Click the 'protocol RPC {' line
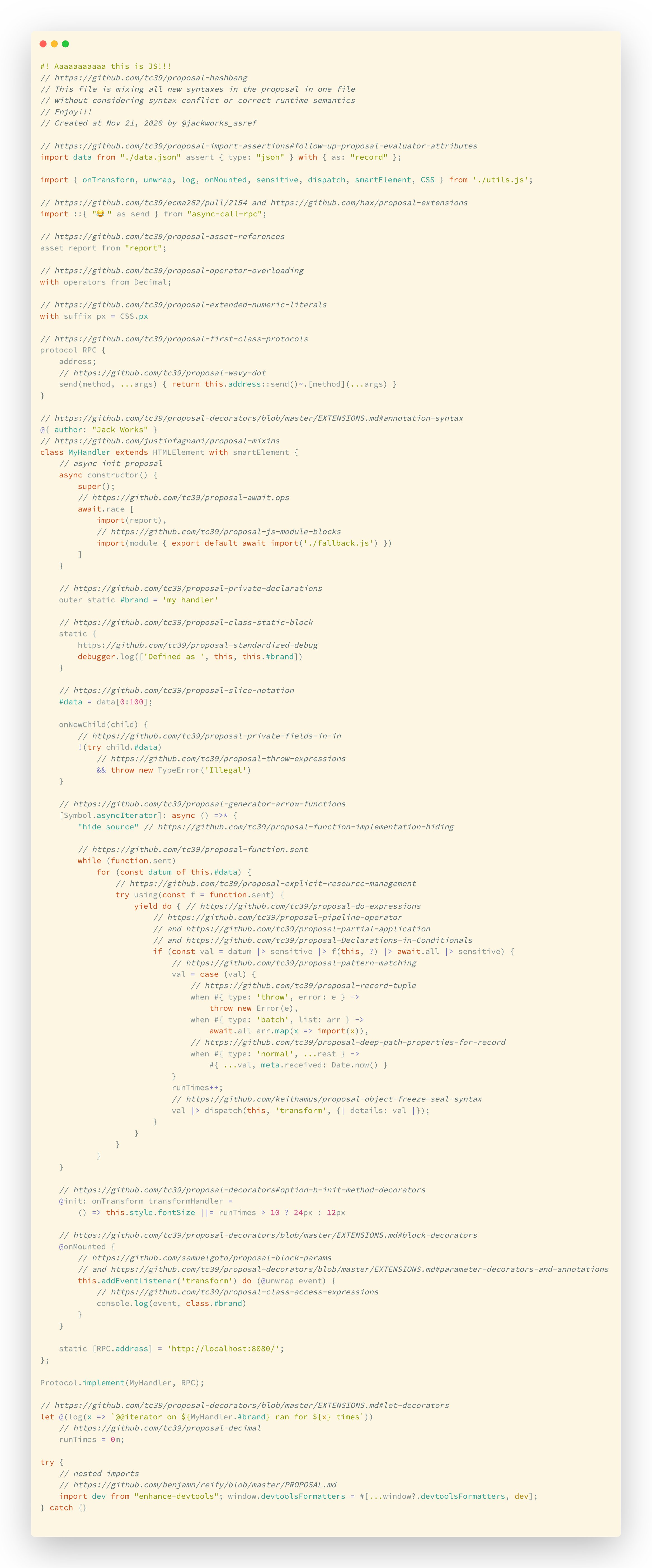 tap(73, 350)
